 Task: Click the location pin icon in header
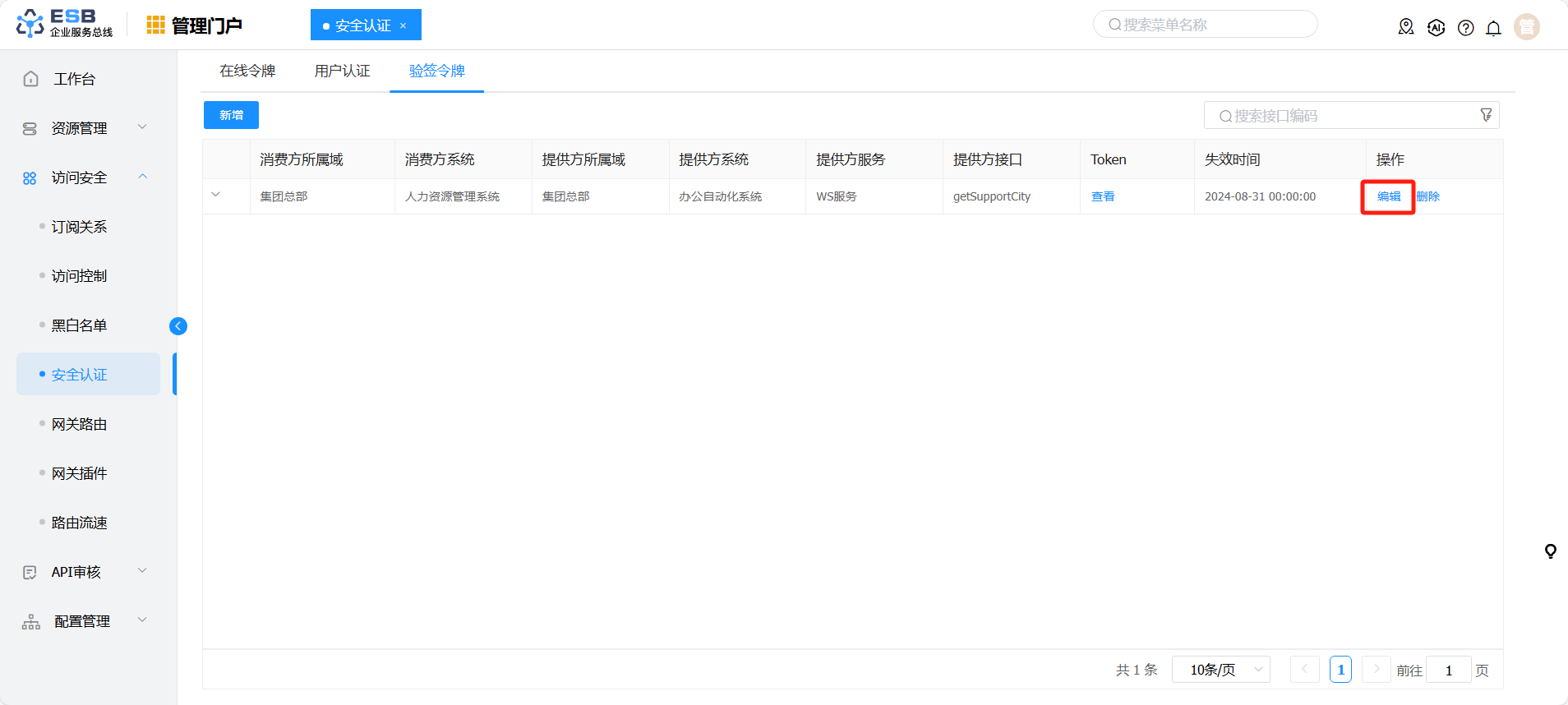pos(1406,27)
